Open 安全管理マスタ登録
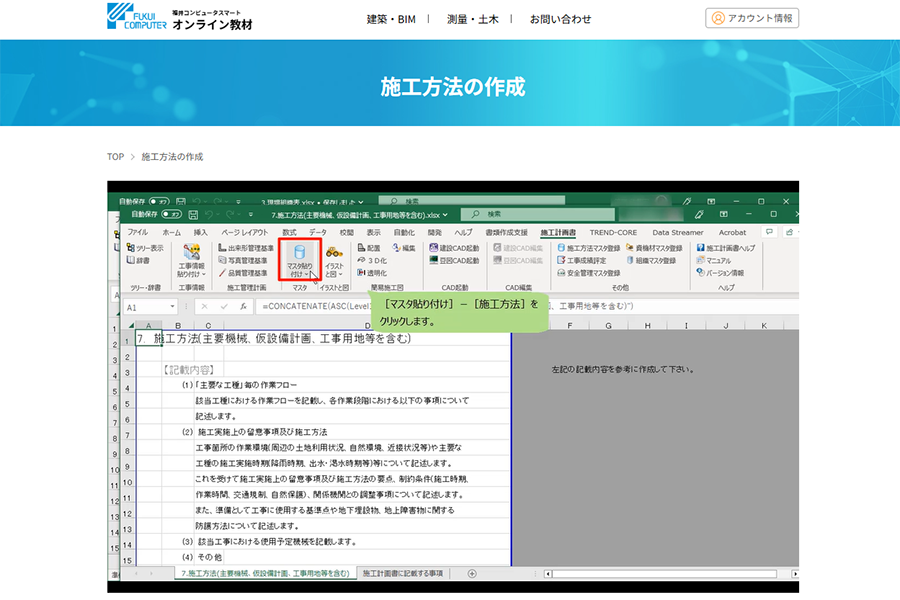900x600 pixels. coord(588,272)
